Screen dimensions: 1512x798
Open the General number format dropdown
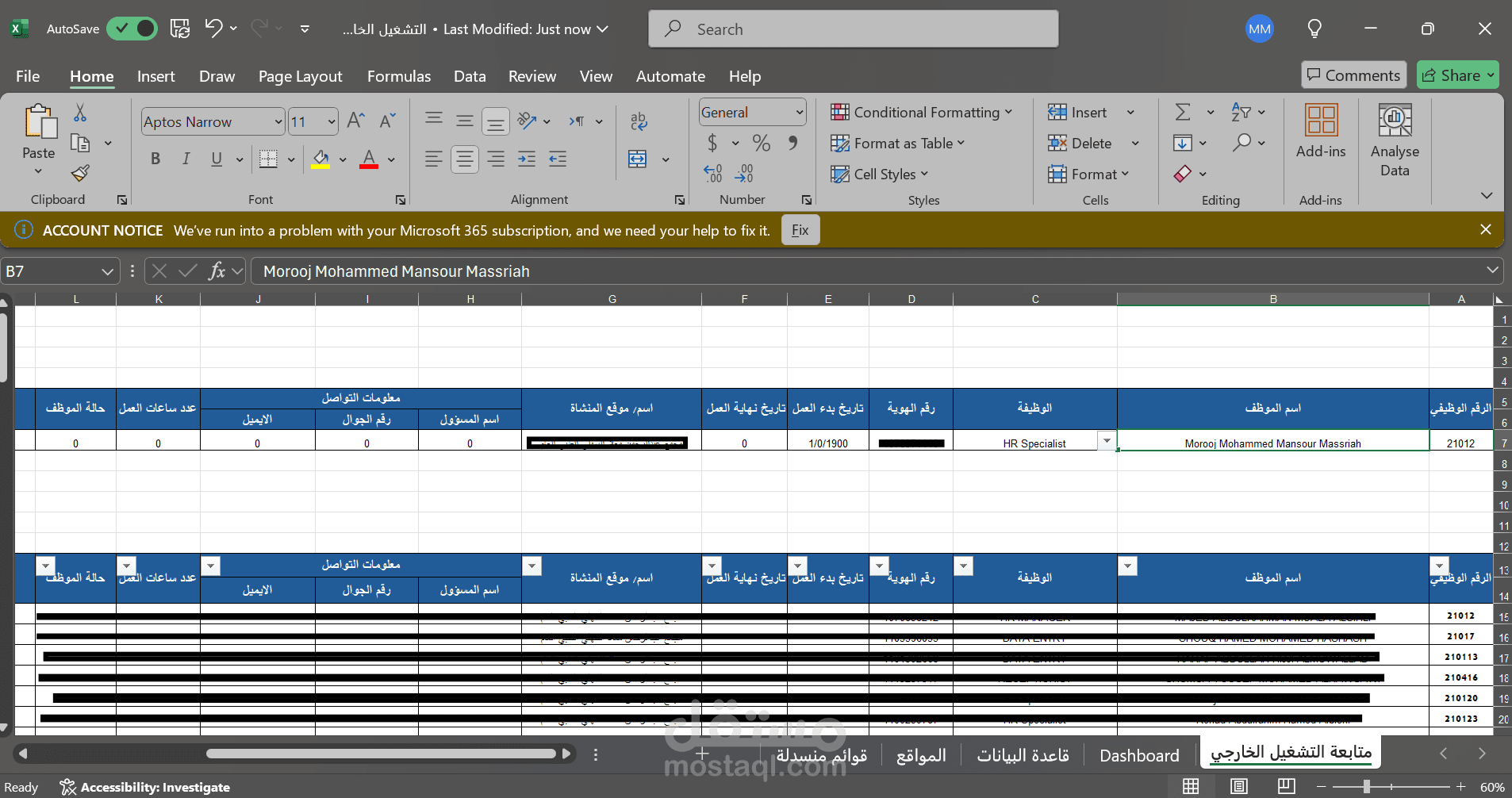pyautogui.click(x=799, y=113)
